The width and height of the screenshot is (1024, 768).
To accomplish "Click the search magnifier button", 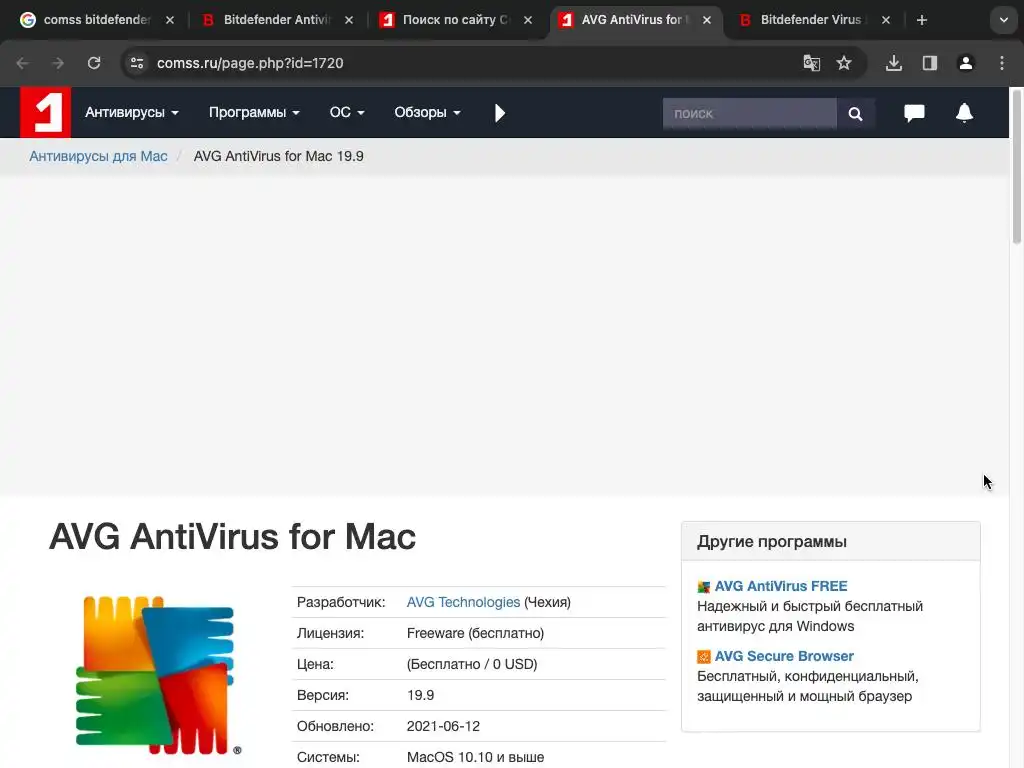I will (855, 114).
